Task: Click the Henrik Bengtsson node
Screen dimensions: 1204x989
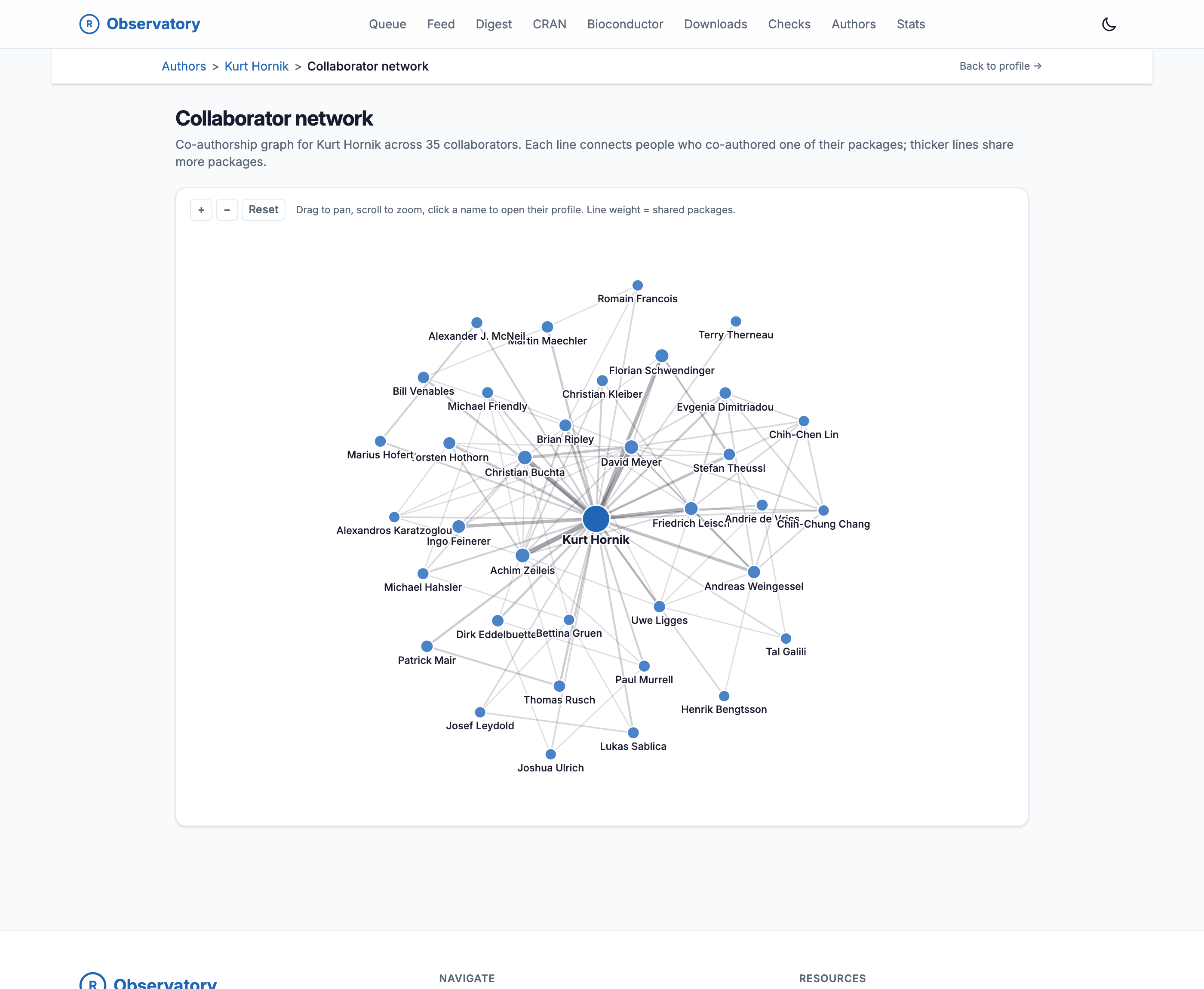Action: point(724,696)
